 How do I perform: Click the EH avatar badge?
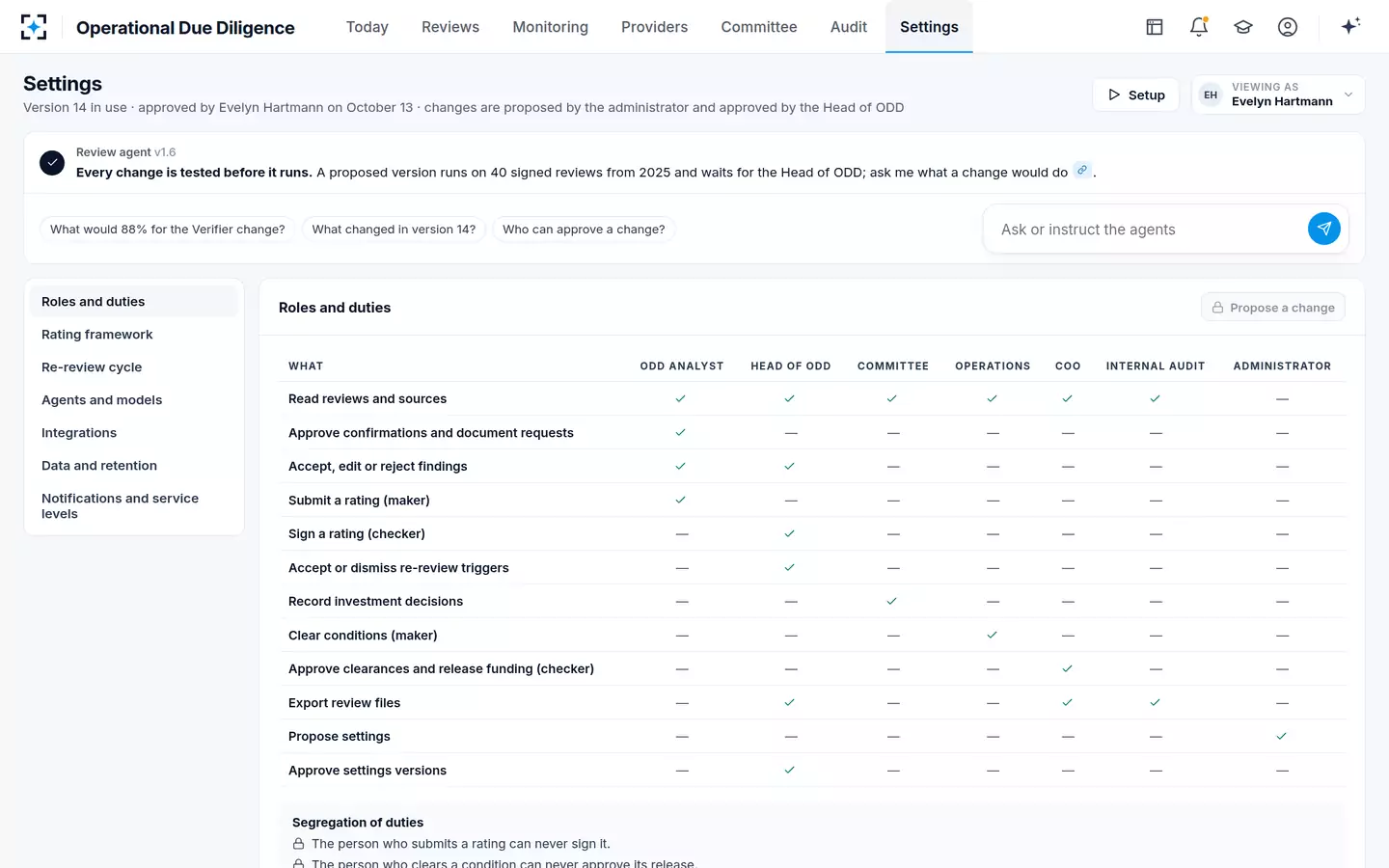(1211, 95)
